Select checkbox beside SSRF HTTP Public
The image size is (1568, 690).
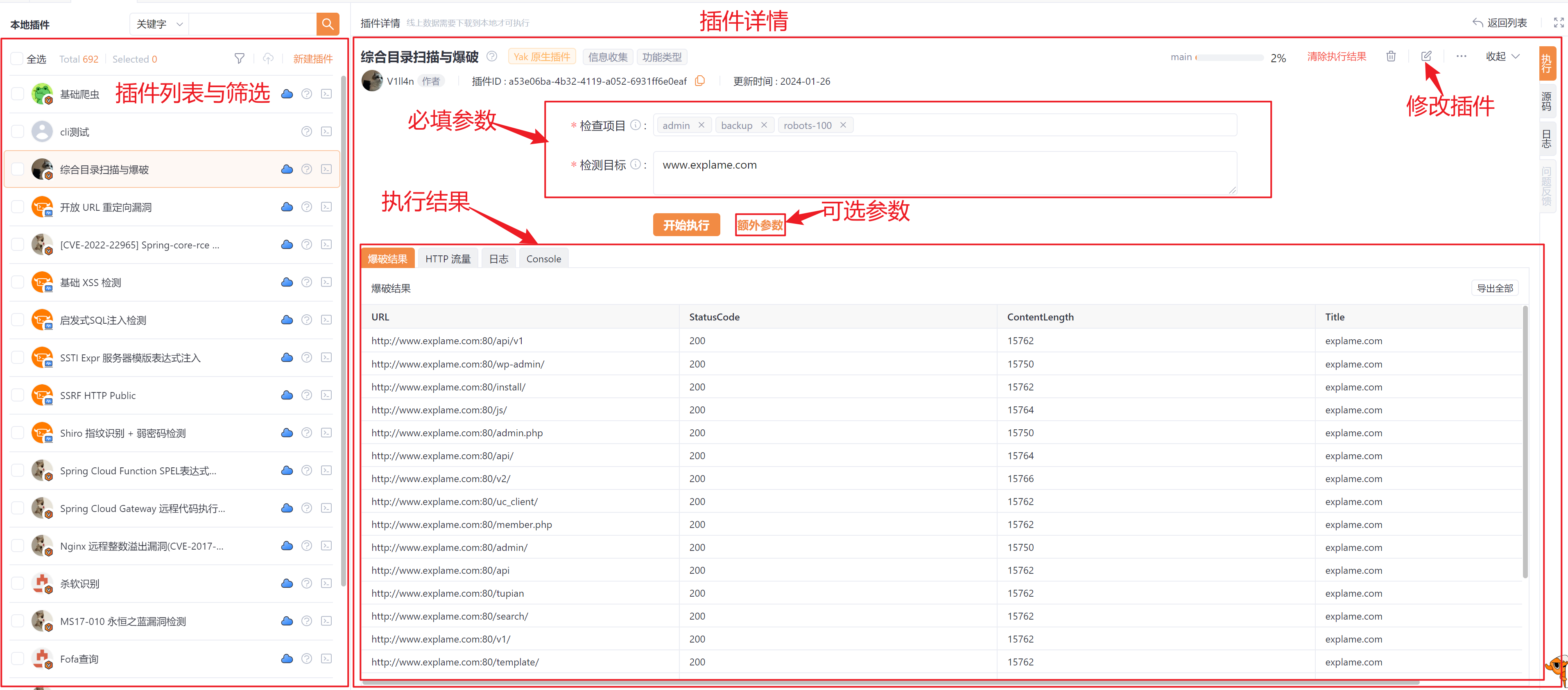(x=18, y=395)
